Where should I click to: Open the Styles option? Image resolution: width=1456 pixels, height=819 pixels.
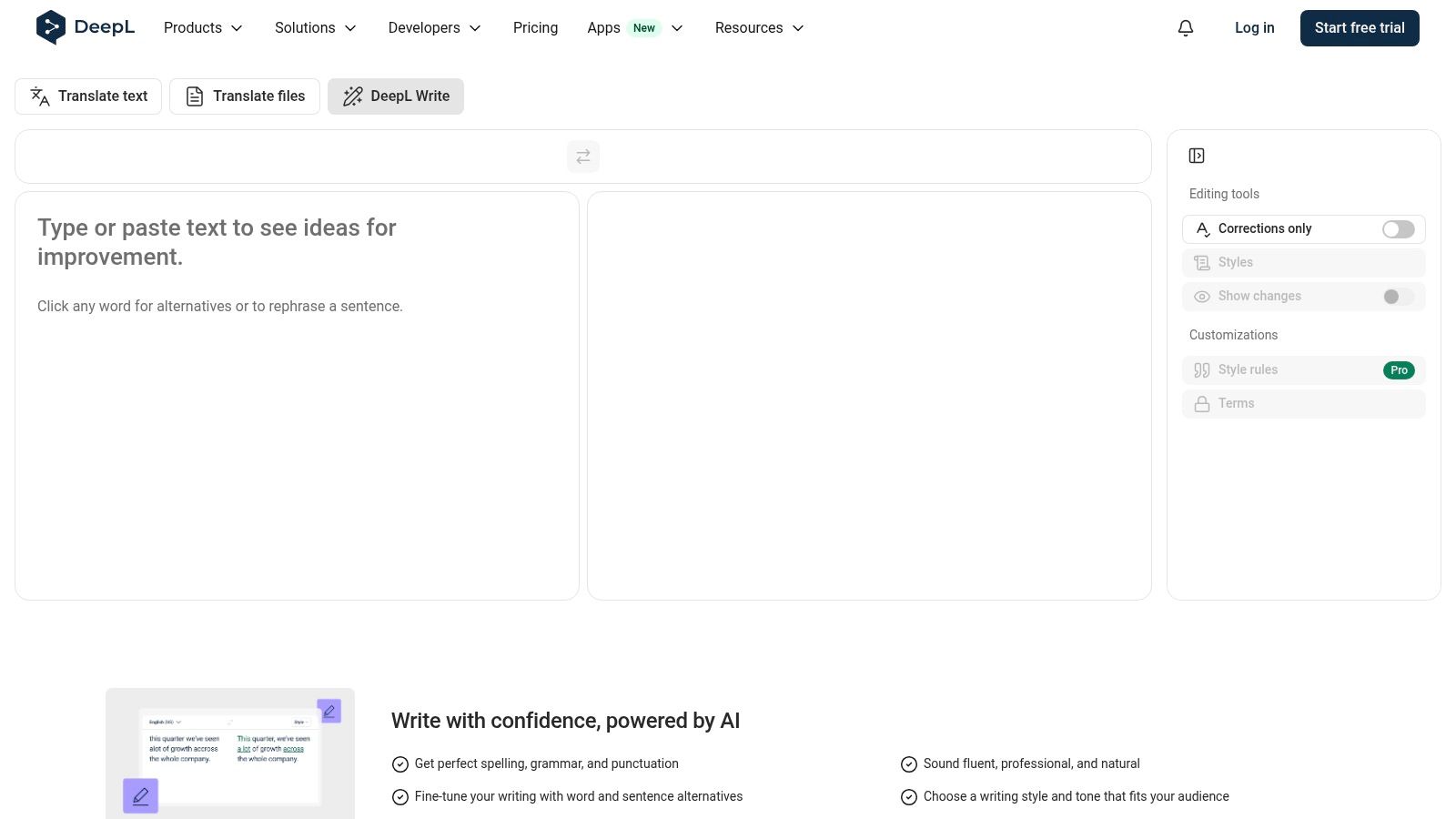click(1303, 263)
